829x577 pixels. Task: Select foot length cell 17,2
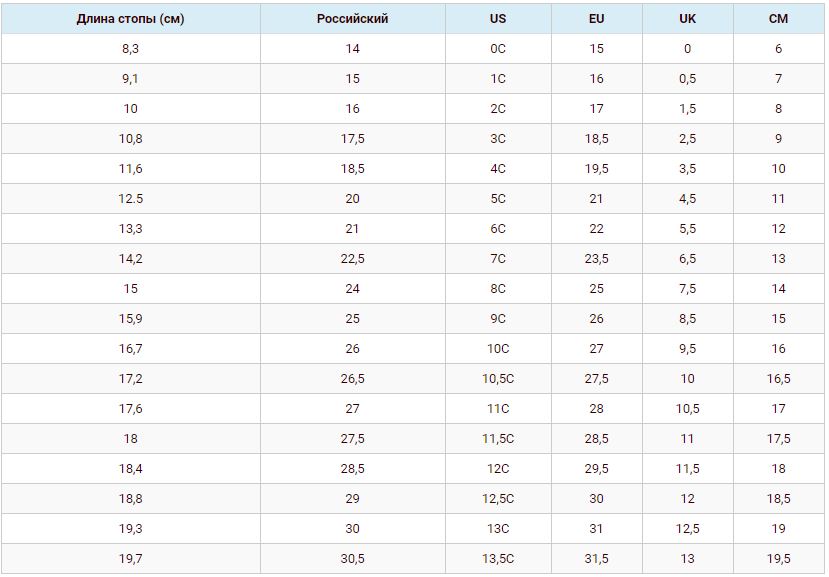tap(130, 379)
